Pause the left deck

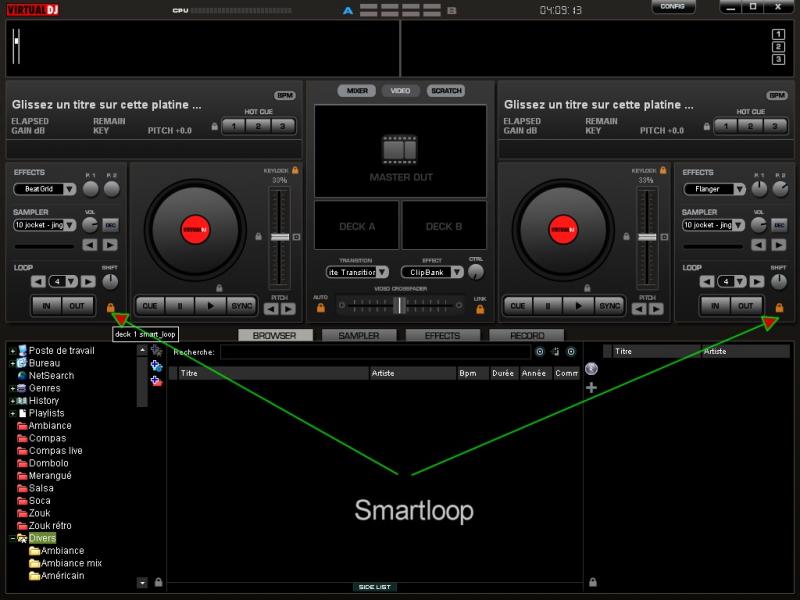pos(180,306)
